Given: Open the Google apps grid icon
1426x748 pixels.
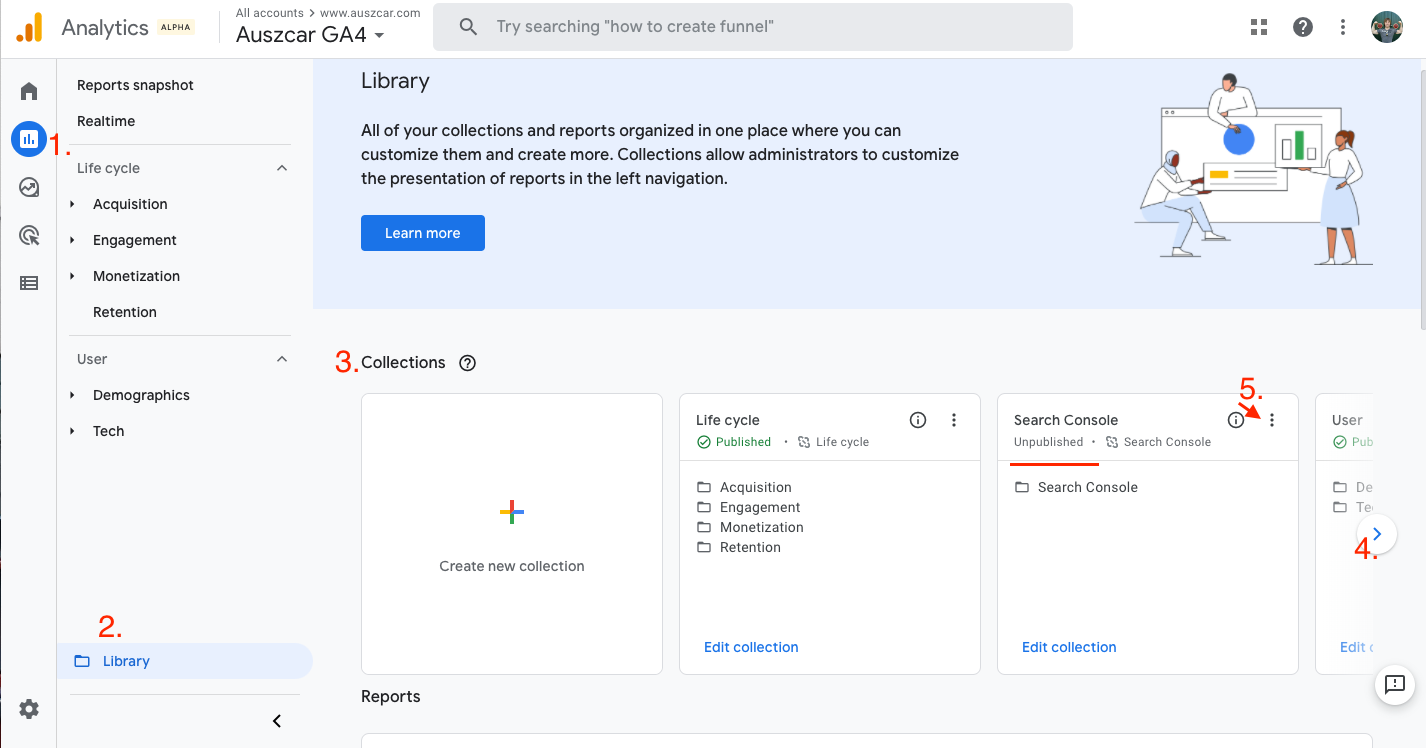Looking at the screenshot, I should 1259,27.
